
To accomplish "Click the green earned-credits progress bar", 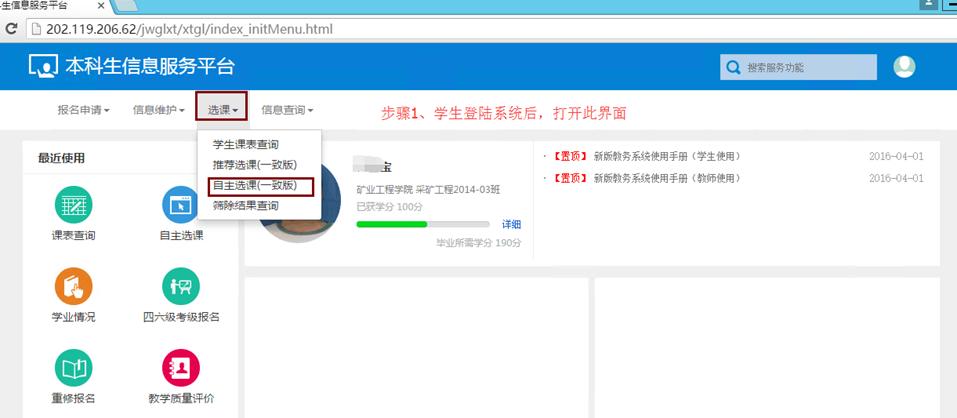I will click(392, 224).
